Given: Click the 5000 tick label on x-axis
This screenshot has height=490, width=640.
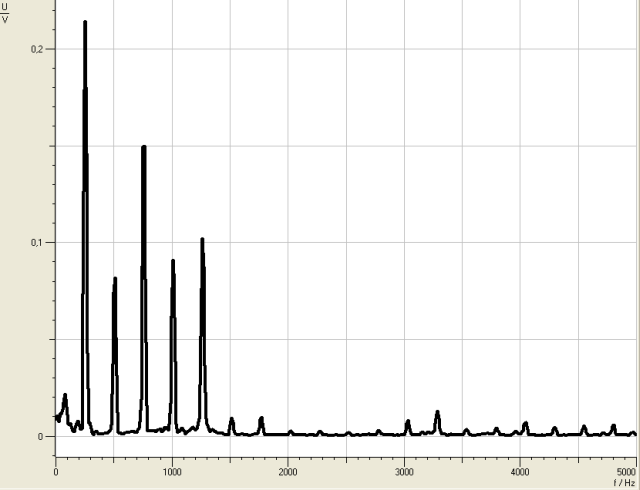Looking at the screenshot, I should 625,471.
